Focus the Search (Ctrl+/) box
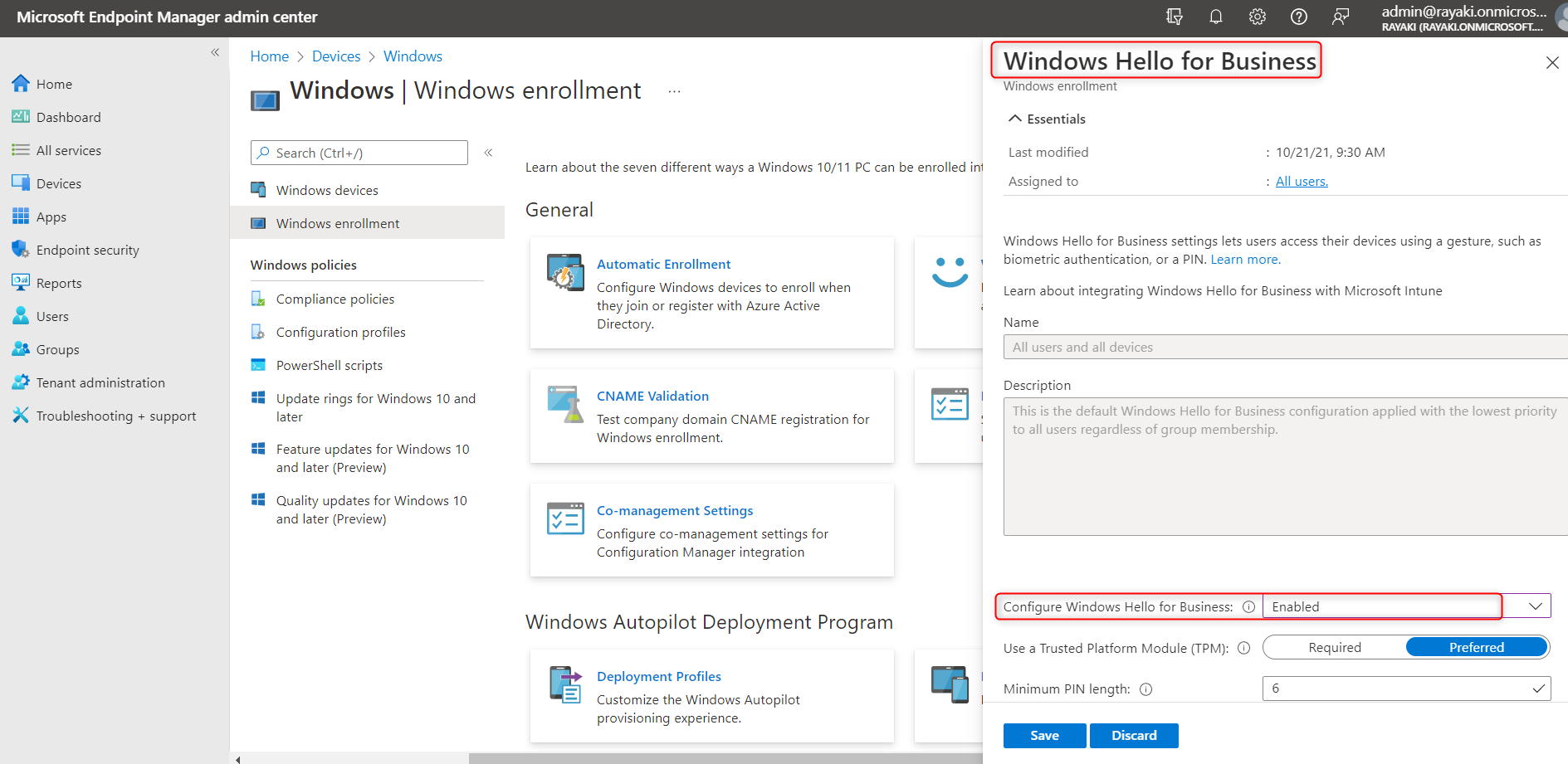 pos(359,153)
